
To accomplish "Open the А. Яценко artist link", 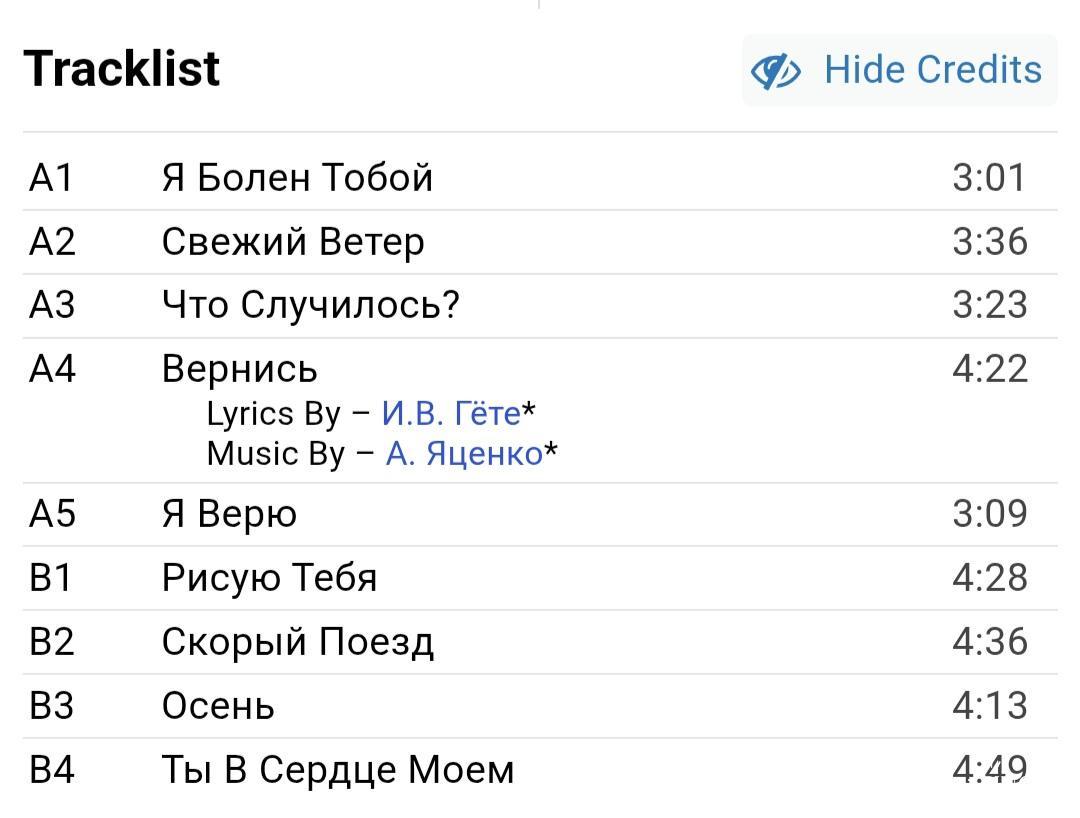I will tap(464, 454).
